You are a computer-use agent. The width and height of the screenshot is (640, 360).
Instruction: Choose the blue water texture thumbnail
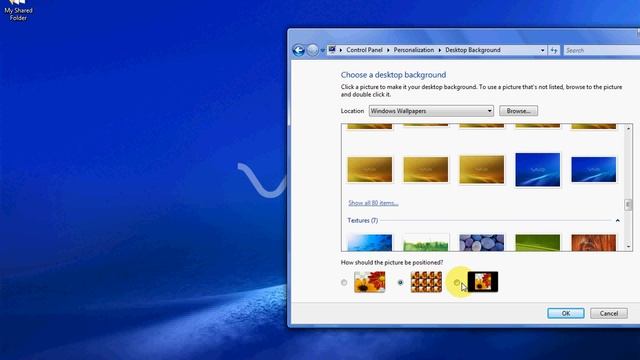pyautogui.click(x=370, y=242)
